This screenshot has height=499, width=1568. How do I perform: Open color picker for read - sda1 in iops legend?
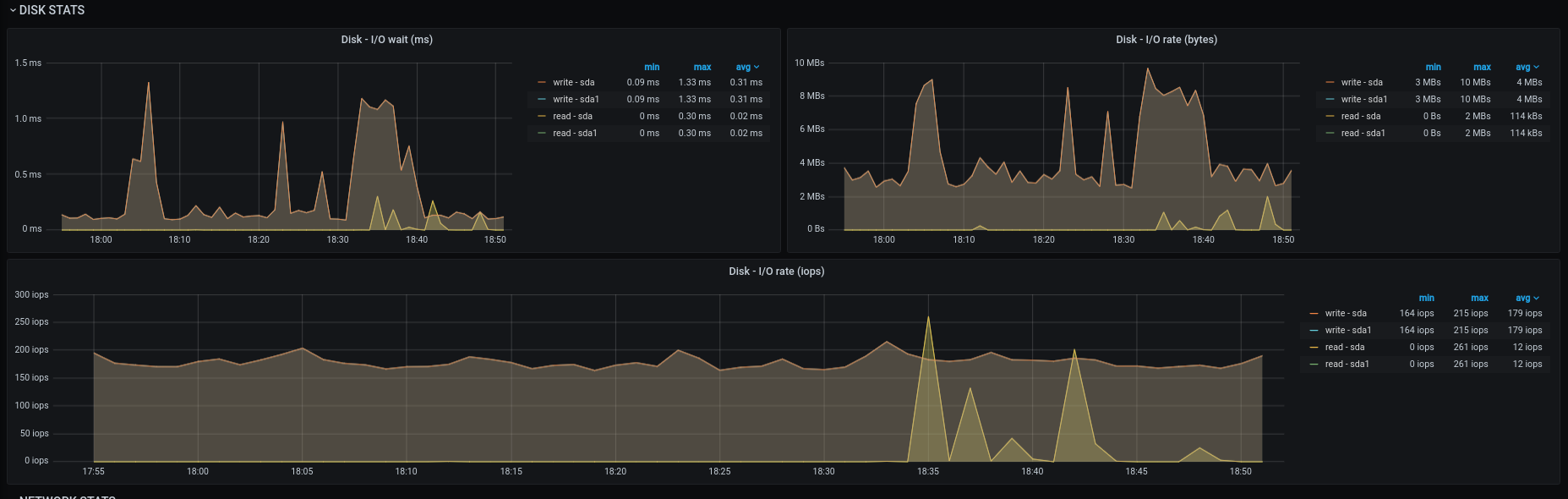tap(1314, 364)
